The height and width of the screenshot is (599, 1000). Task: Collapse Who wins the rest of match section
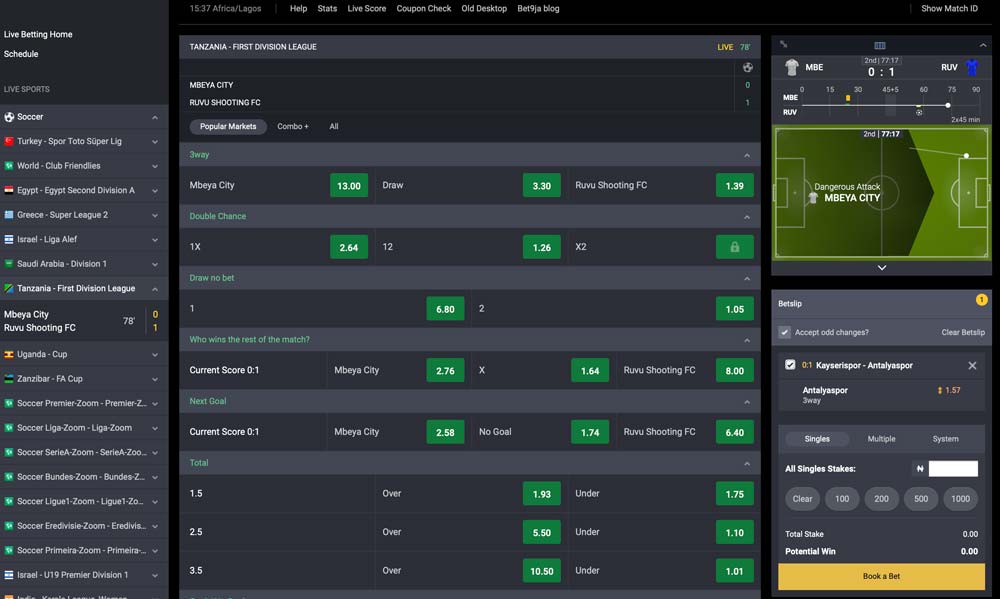(747, 340)
